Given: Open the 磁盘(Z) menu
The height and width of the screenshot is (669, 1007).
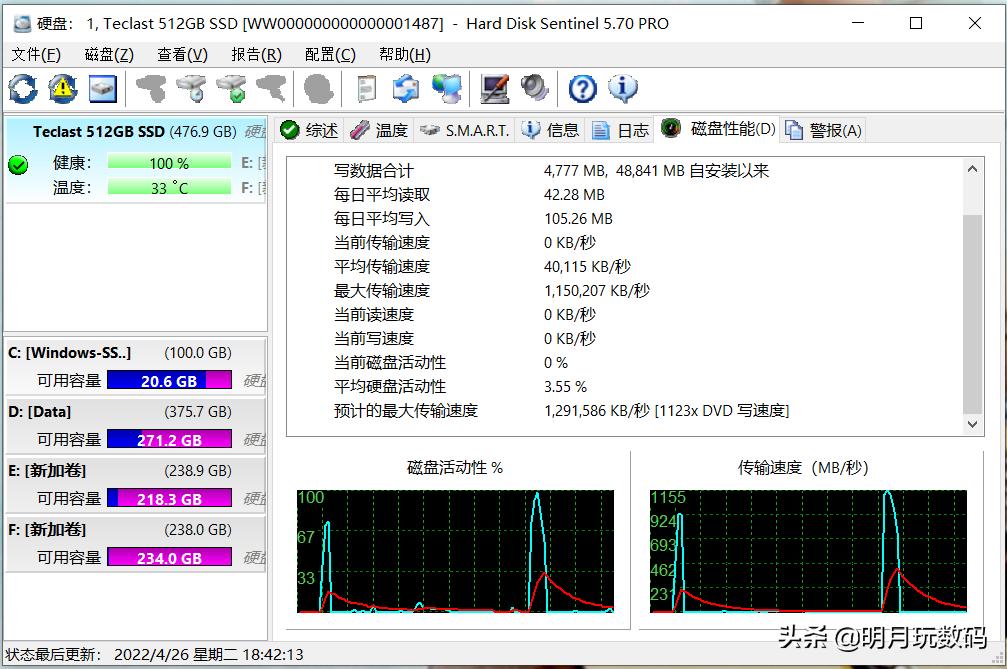Looking at the screenshot, I should pos(107,54).
